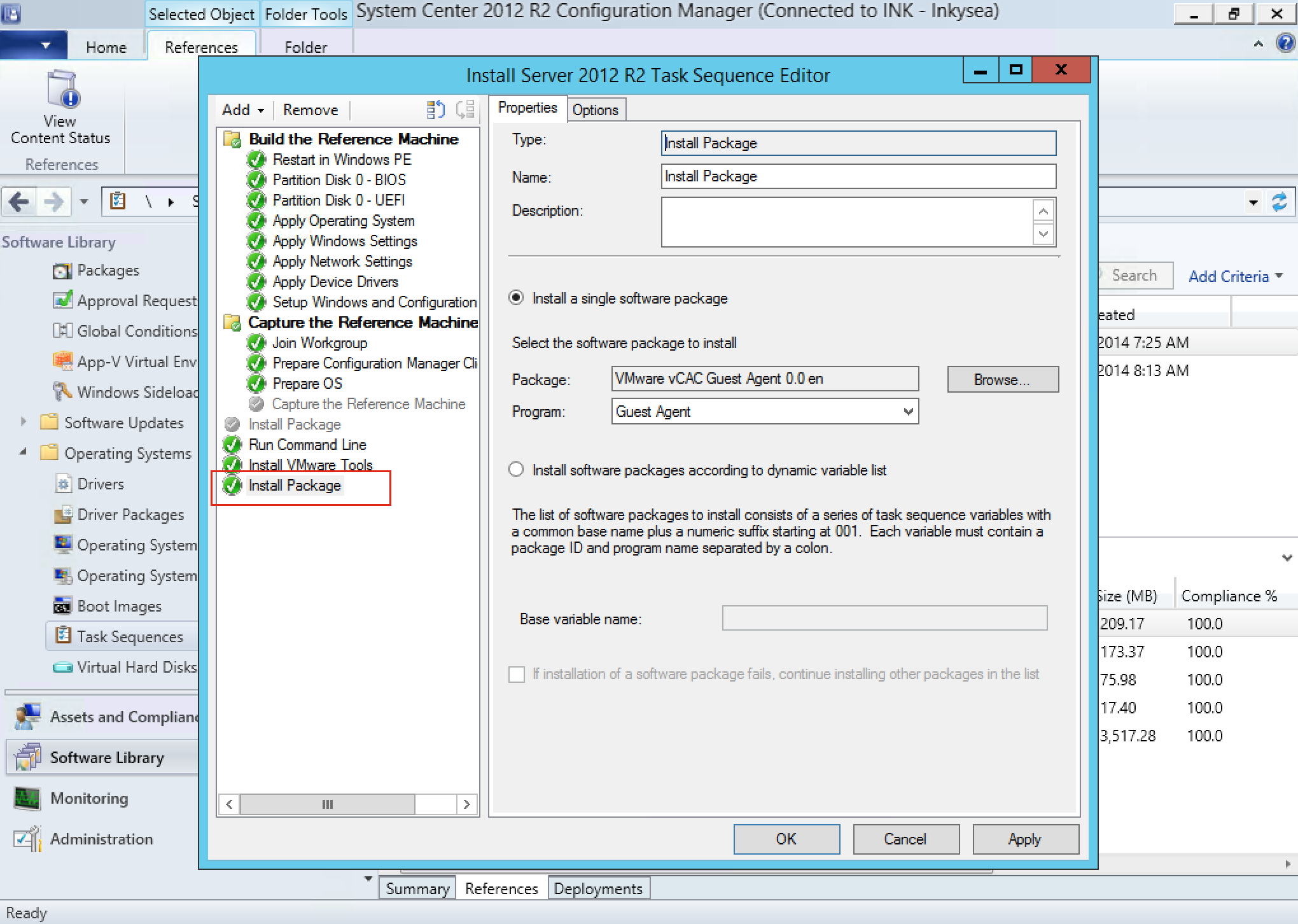Expand the Software Updates tree node

[24, 422]
